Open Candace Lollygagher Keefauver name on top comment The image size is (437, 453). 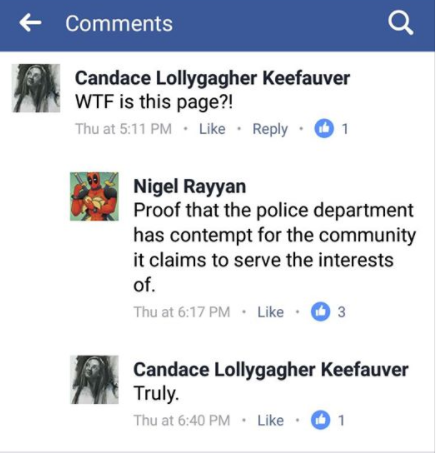[212, 79]
